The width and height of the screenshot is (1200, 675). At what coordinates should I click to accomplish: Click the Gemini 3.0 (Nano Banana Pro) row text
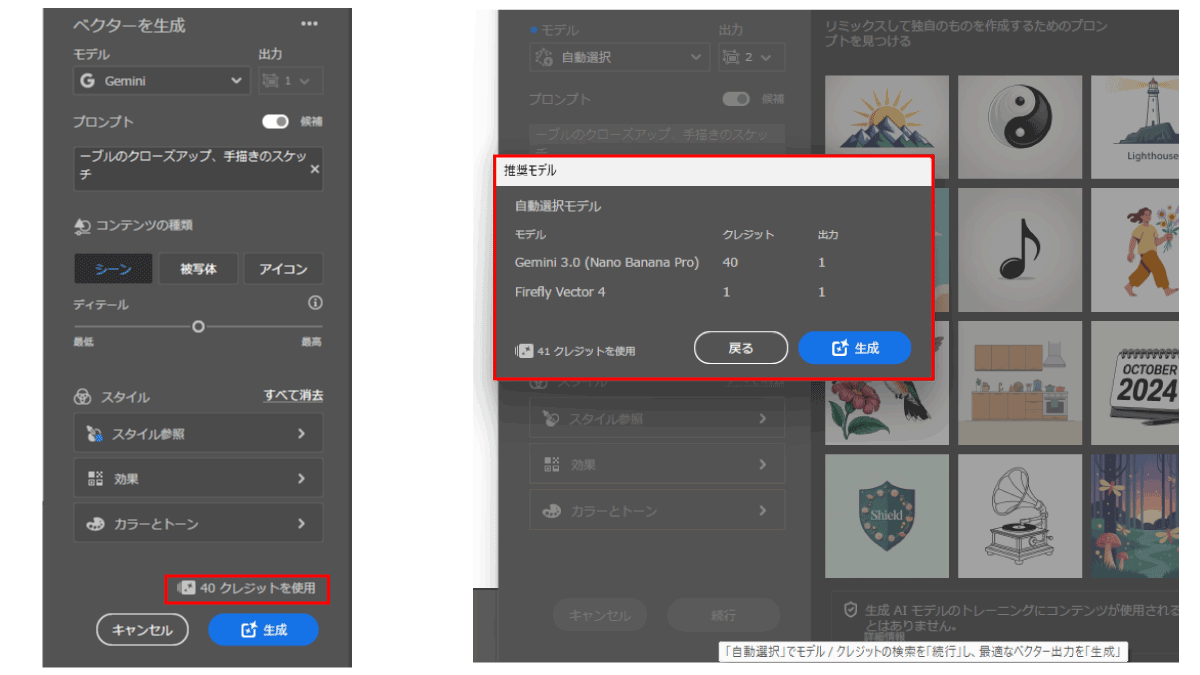tap(607, 262)
